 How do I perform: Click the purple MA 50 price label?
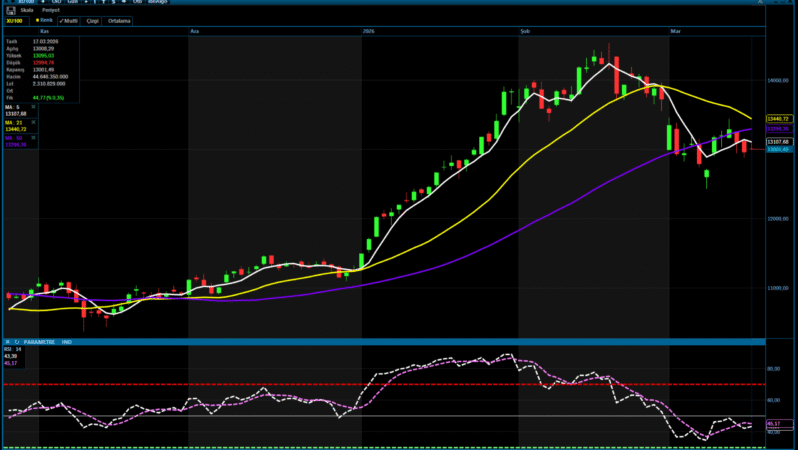[778, 129]
